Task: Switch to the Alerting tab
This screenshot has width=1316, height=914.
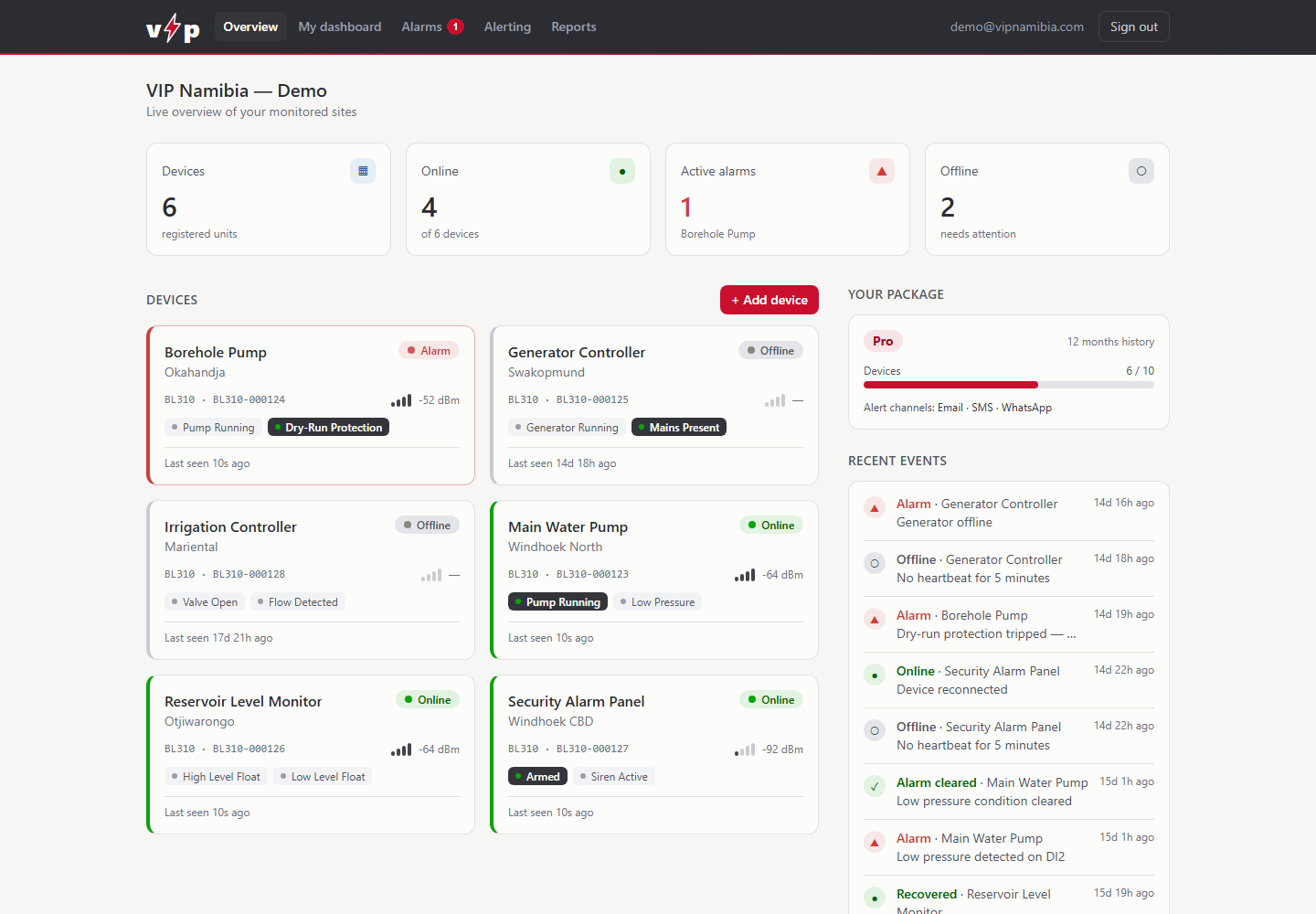Action: pyautogui.click(x=507, y=27)
